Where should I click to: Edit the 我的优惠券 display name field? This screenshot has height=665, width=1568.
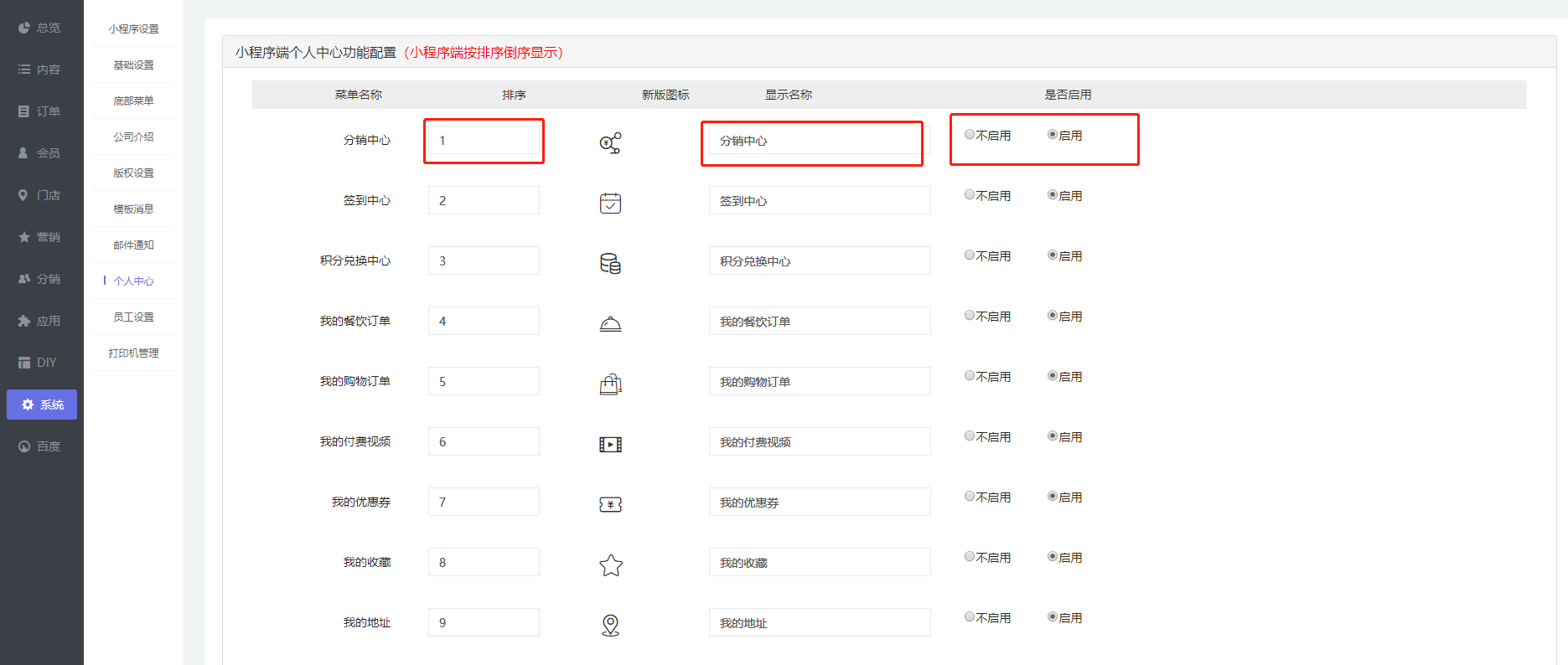click(x=820, y=502)
